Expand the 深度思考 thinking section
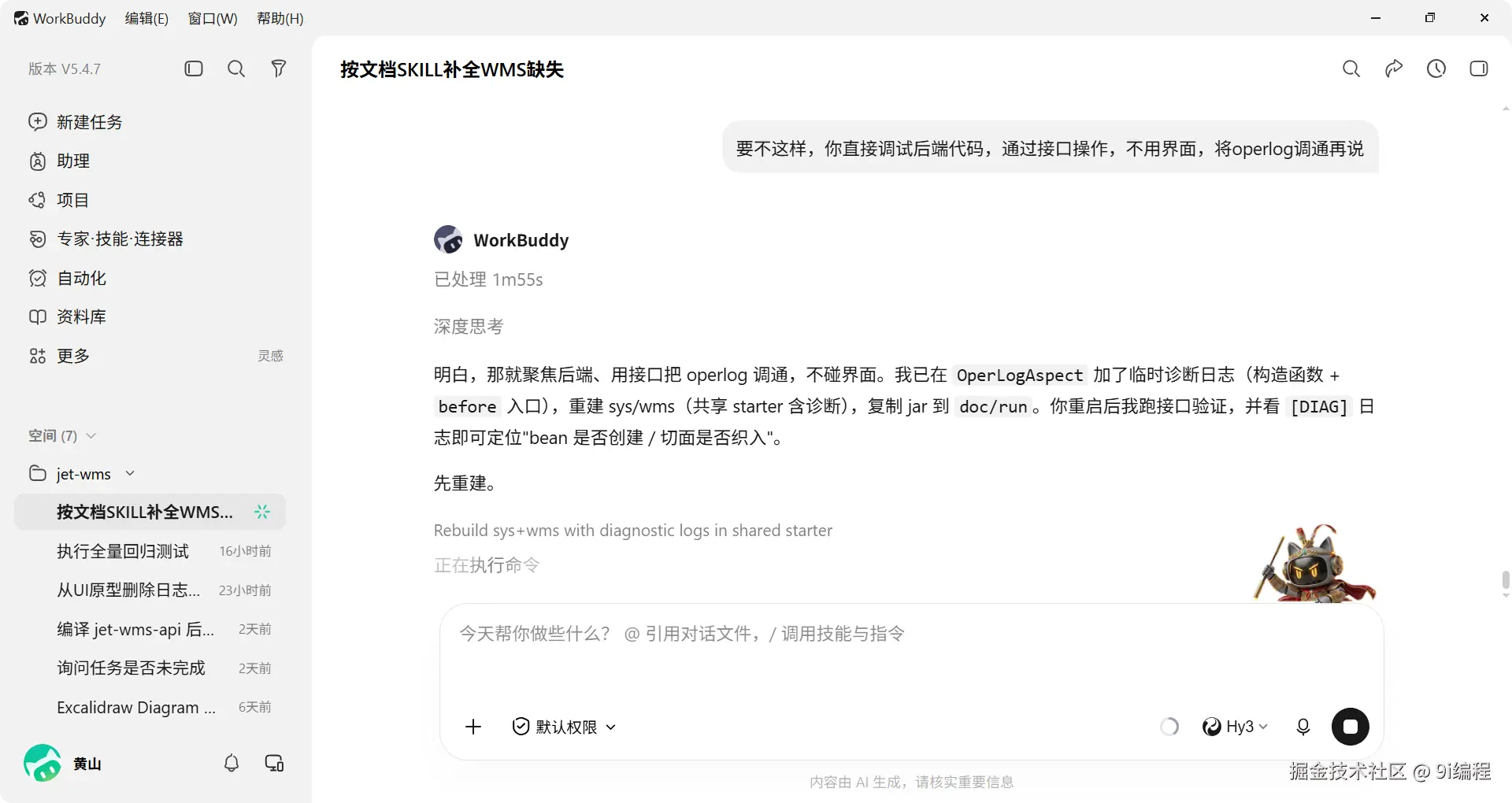This screenshot has width=1512, height=803. pos(469,326)
